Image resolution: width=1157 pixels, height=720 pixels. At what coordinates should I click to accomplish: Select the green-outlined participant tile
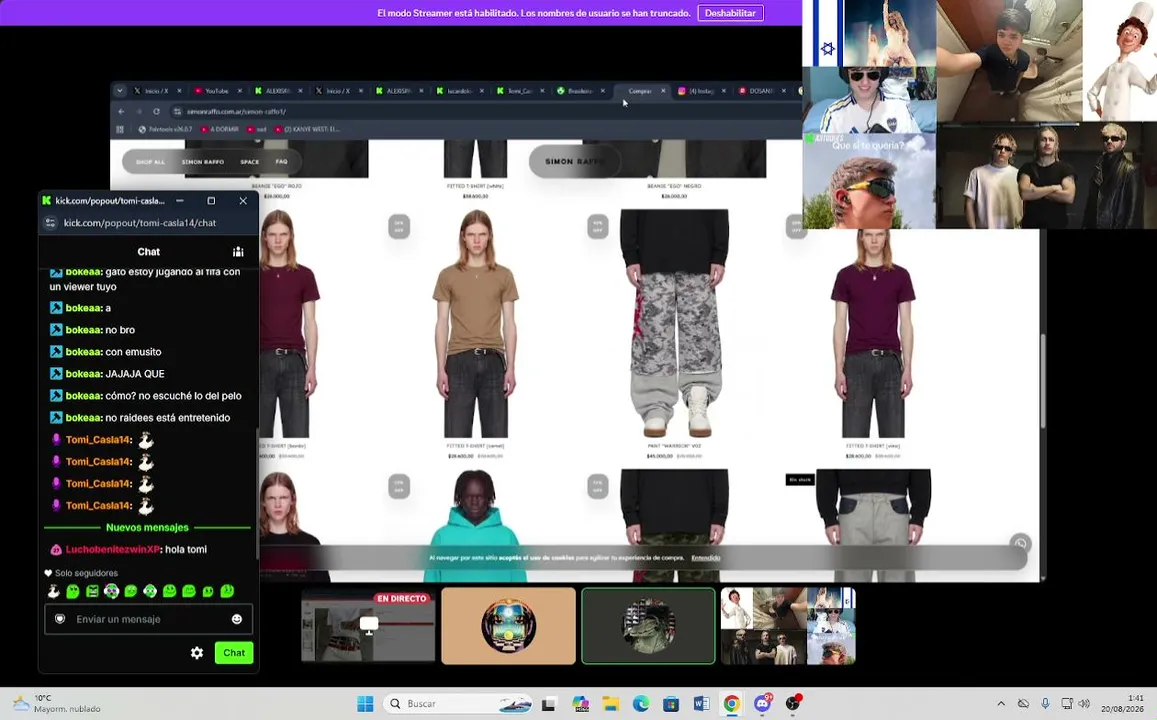(649, 626)
